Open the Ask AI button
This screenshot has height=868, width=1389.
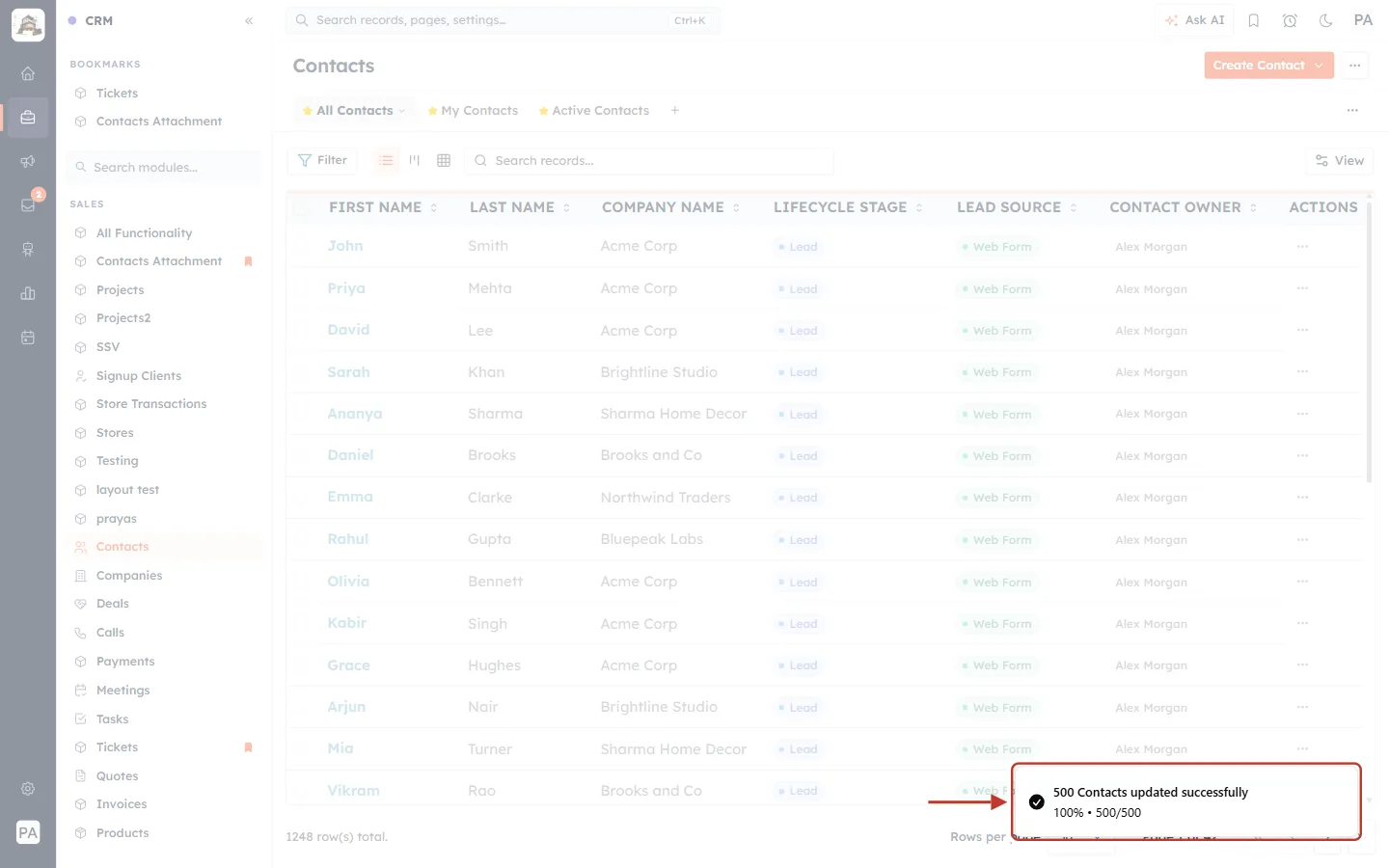tap(1195, 20)
